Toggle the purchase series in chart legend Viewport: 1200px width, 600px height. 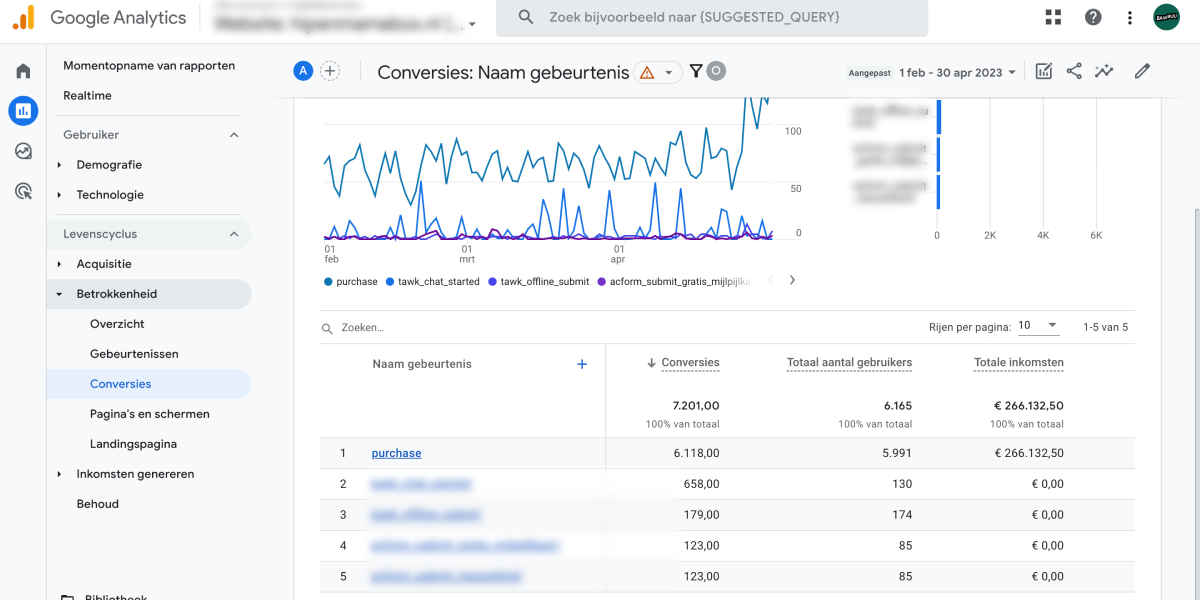click(351, 282)
